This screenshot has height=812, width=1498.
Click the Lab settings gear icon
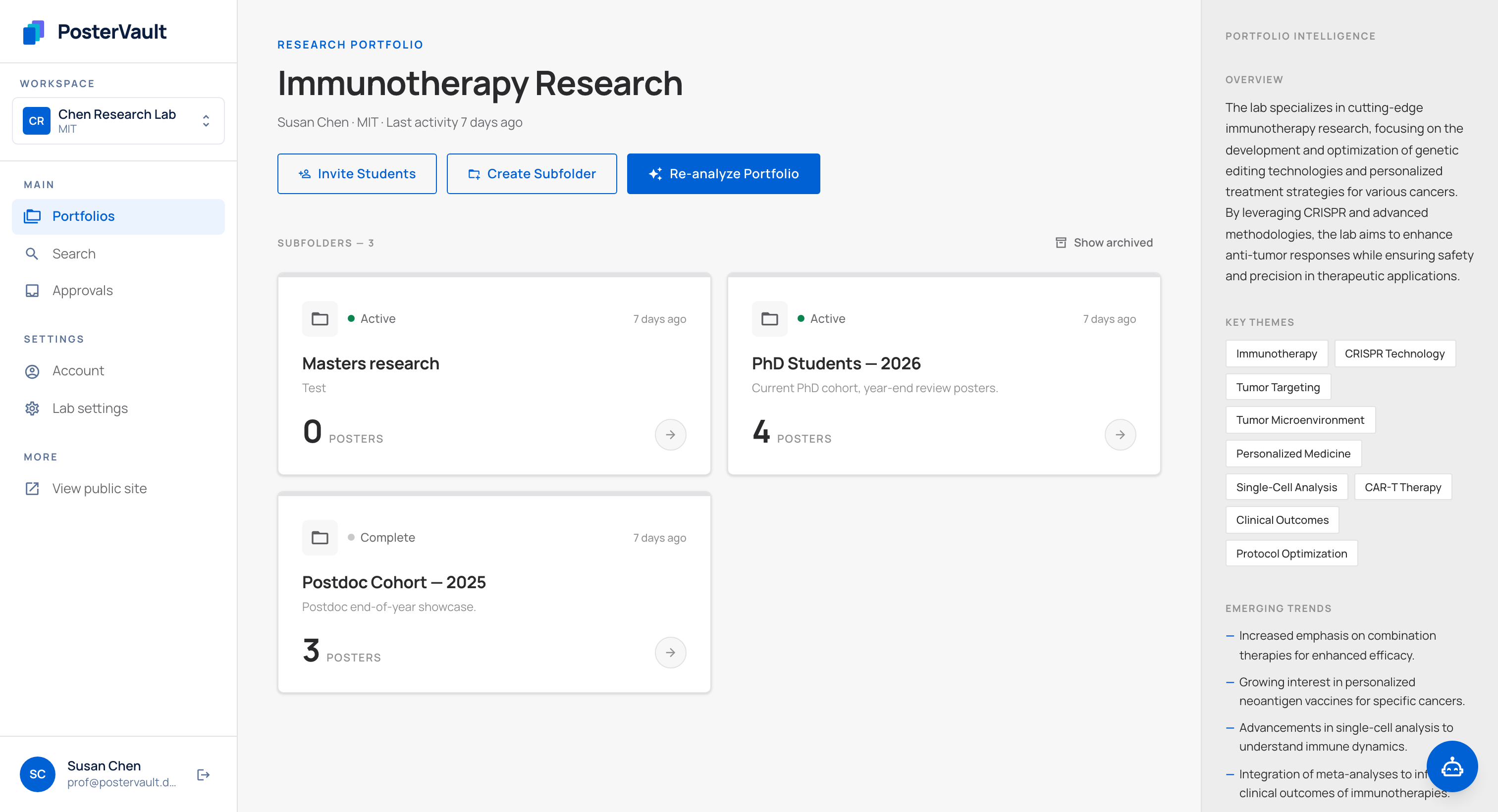click(x=32, y=408)
